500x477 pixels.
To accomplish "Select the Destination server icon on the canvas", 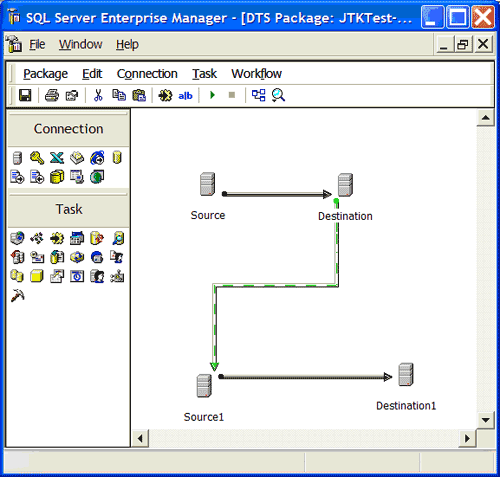I will click(345, 185).
